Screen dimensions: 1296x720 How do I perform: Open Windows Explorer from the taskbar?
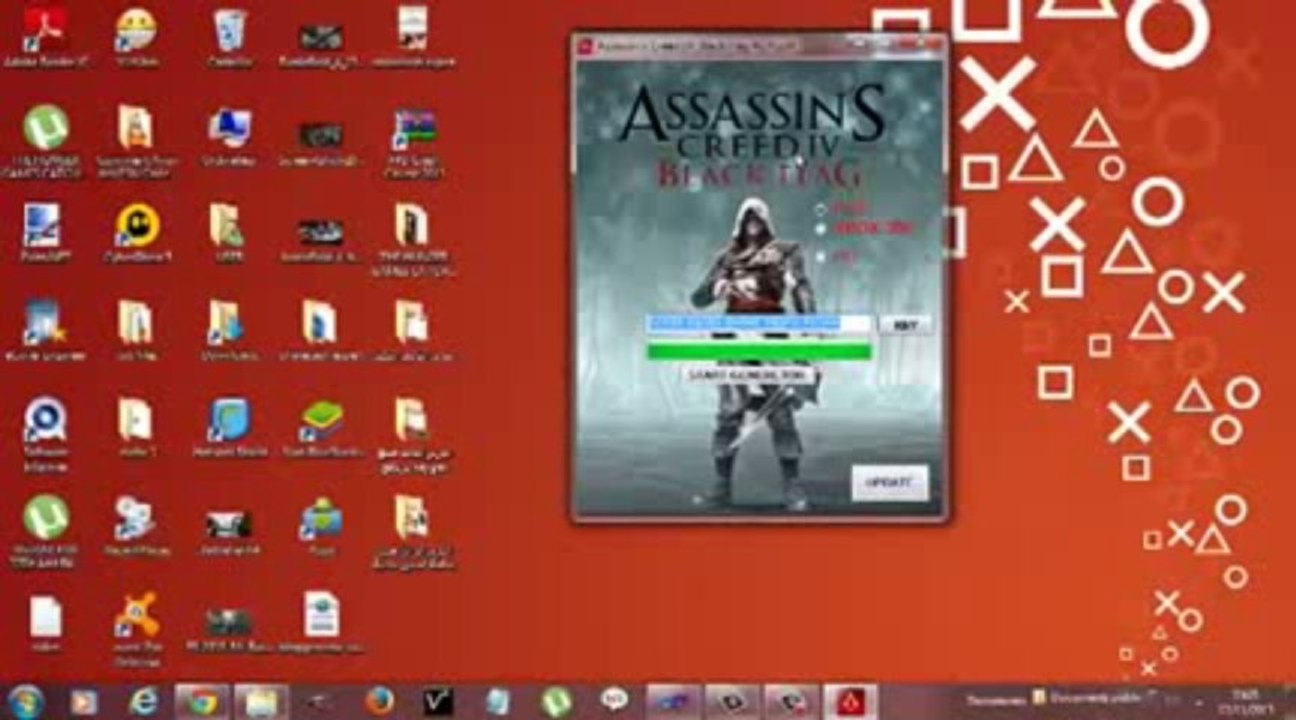[262, 702]
